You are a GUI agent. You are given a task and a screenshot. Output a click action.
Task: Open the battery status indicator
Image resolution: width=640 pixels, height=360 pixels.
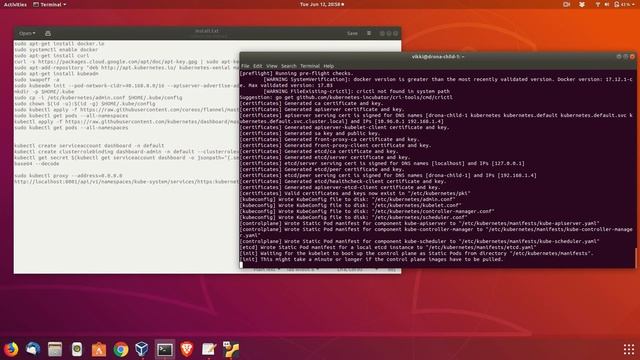click(x=622, y=4)
